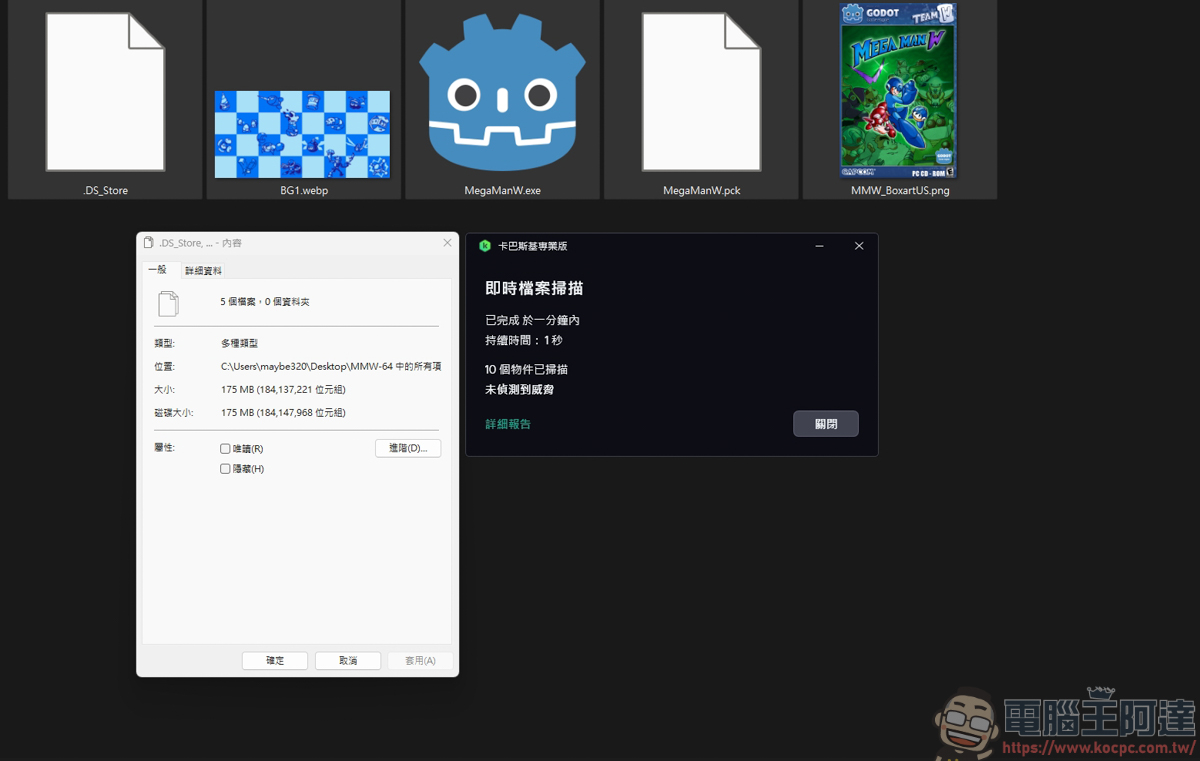This screenshot has width=1200, height=761.
Task: Open the 詳細報告 detailed report link
Action: tap(508, 424)
